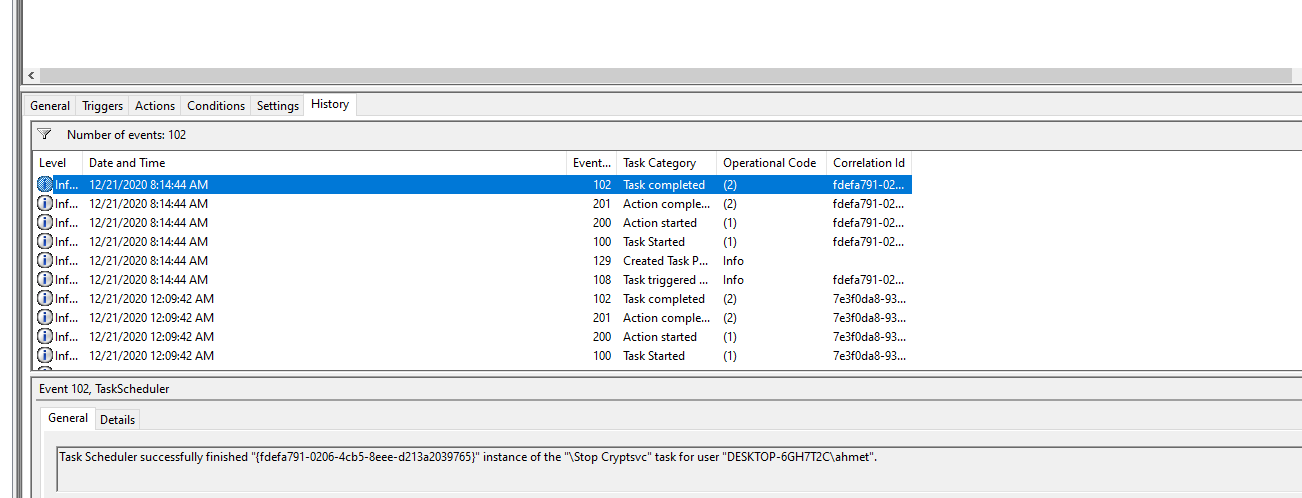Click correlation id 7e3f0da8-93... of Task completed row
The height and width of the screenshot is (498, 1302).
[x=868, y=299]
